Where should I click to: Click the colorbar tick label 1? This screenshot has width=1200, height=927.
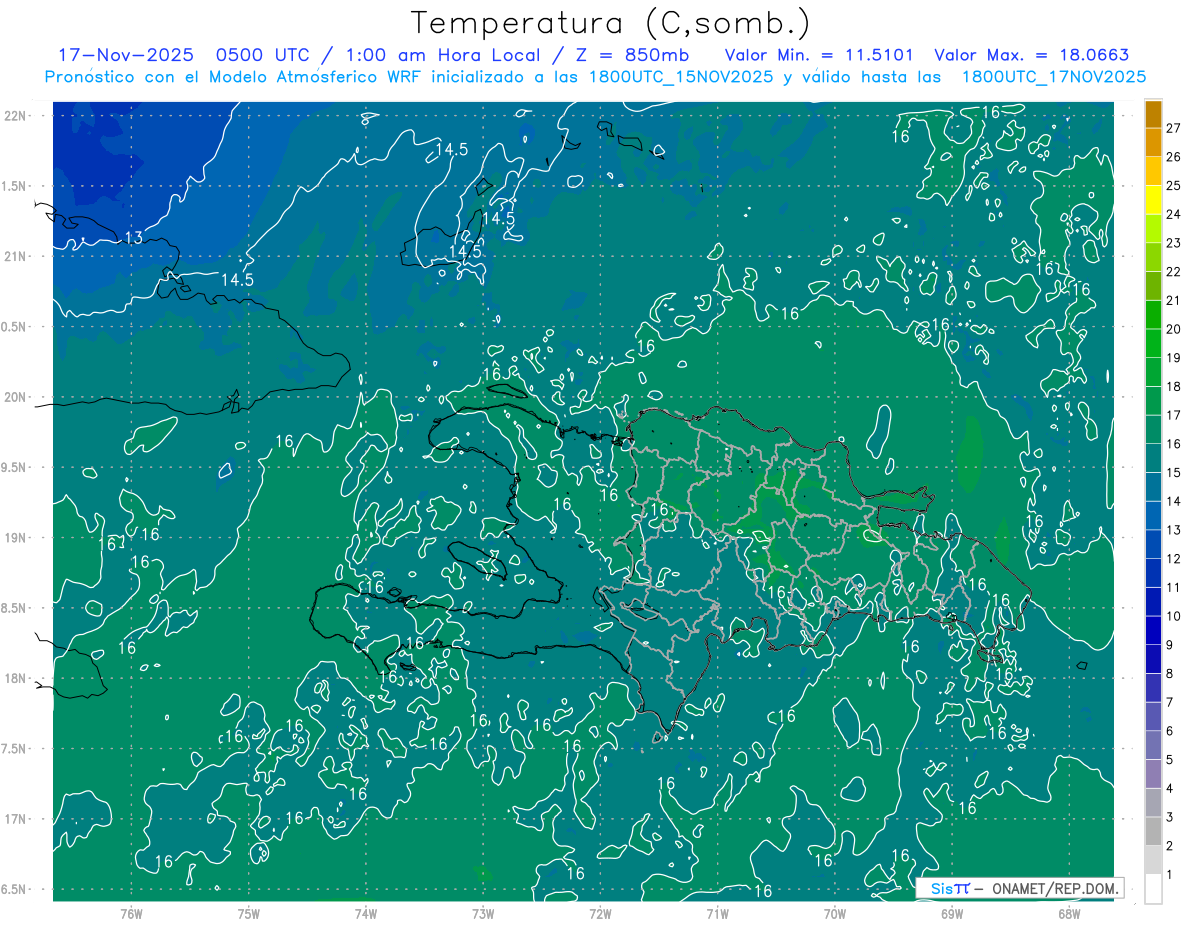click(1170, 875)
